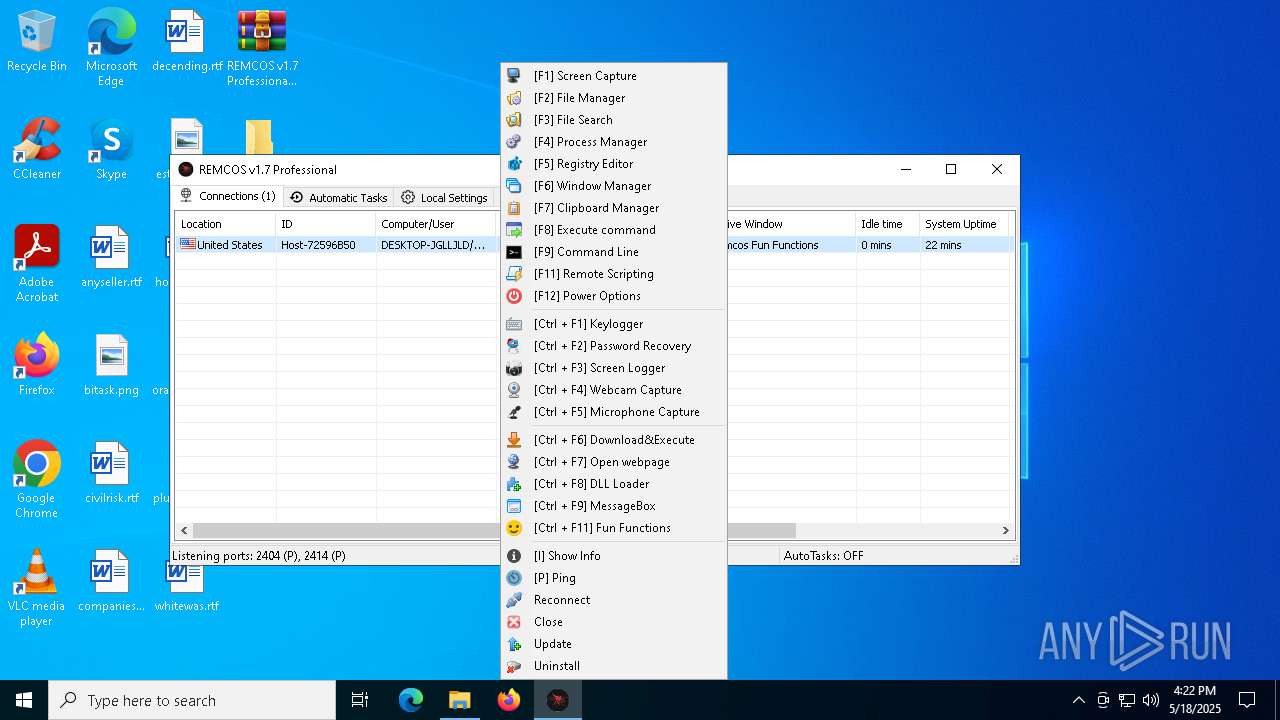The height and width of the screenshot is (720, 1280).
Task: Click the MessageBox window icon
Action: click(x=514, y=506)
